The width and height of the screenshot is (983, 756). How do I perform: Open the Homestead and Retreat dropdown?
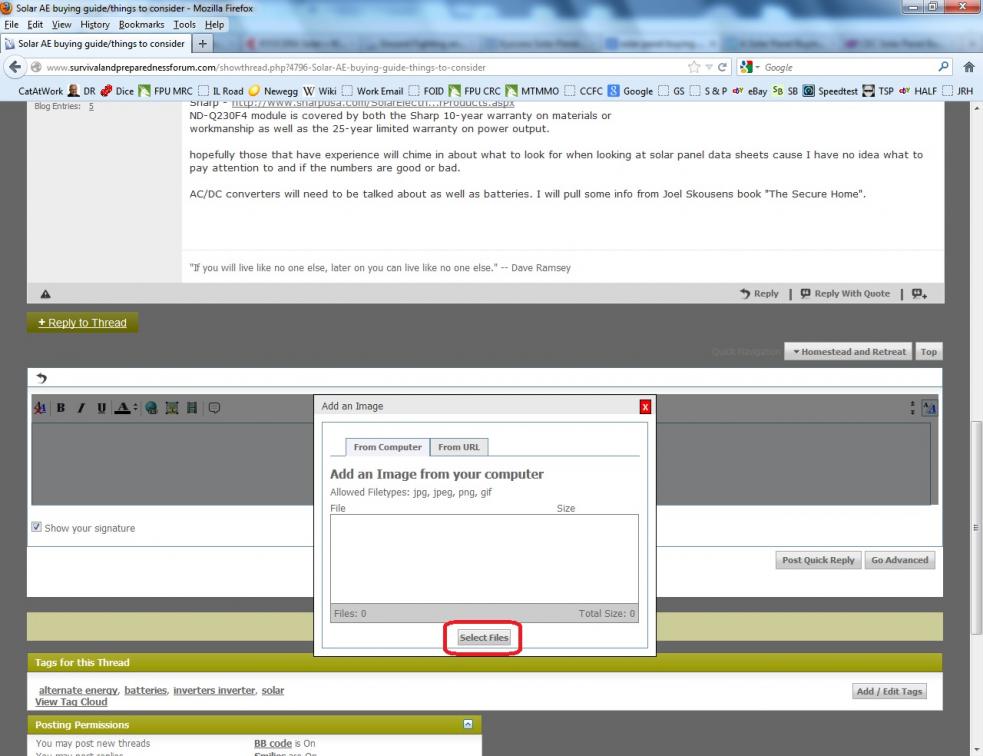click(x=847, y=352)
